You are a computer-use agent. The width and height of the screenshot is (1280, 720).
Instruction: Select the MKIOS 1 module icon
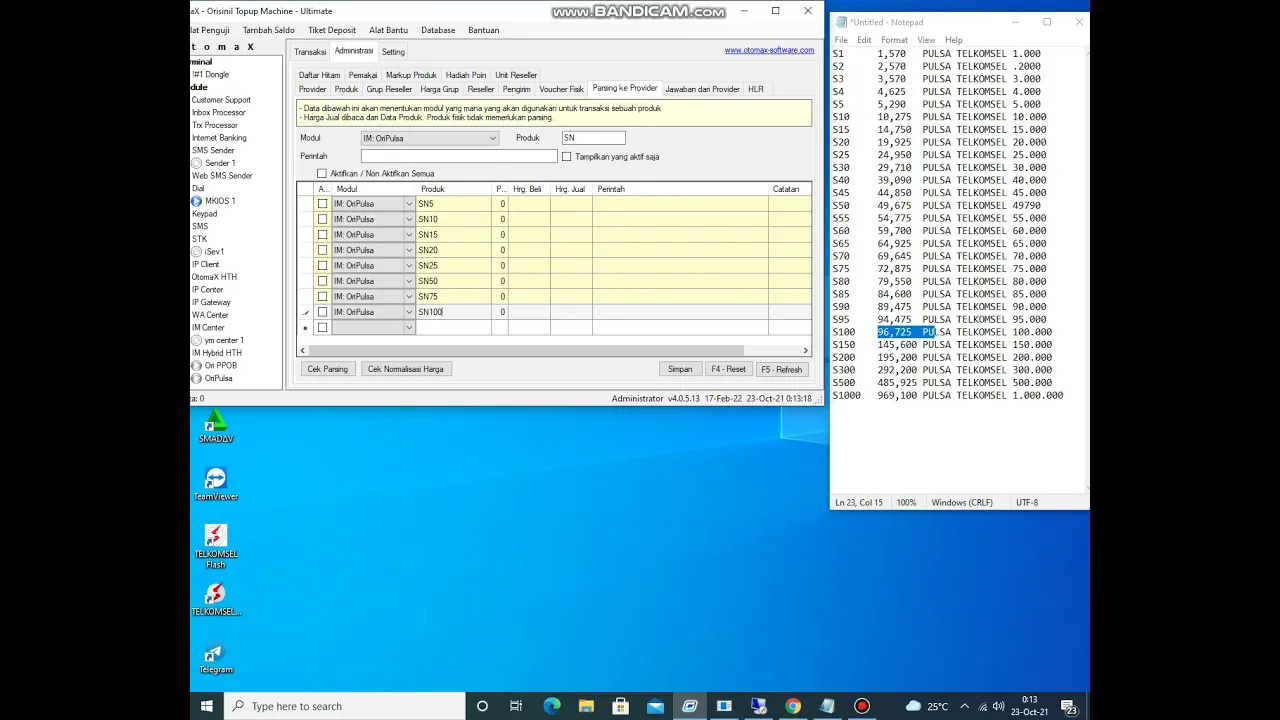pos(197,201)
